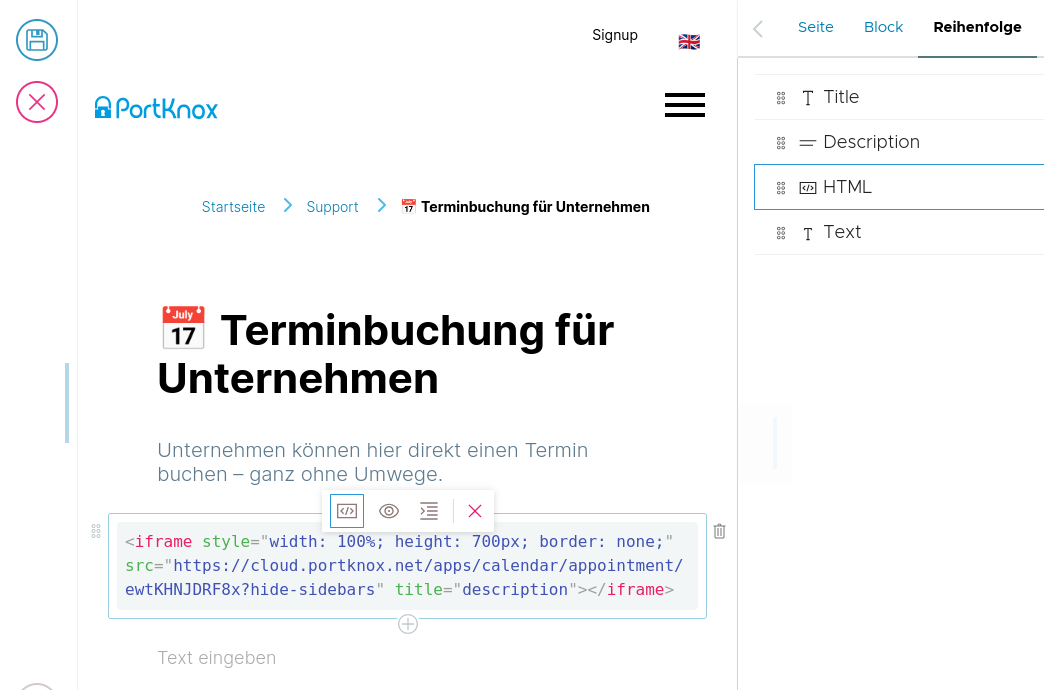
Task: Click the pink cancel circle icon
Action: (37, 102)
